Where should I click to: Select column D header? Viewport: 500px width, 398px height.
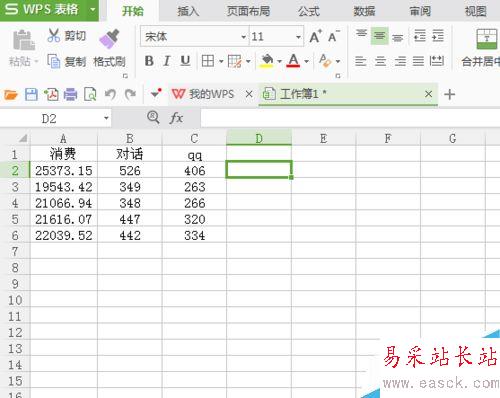[259, 138]
